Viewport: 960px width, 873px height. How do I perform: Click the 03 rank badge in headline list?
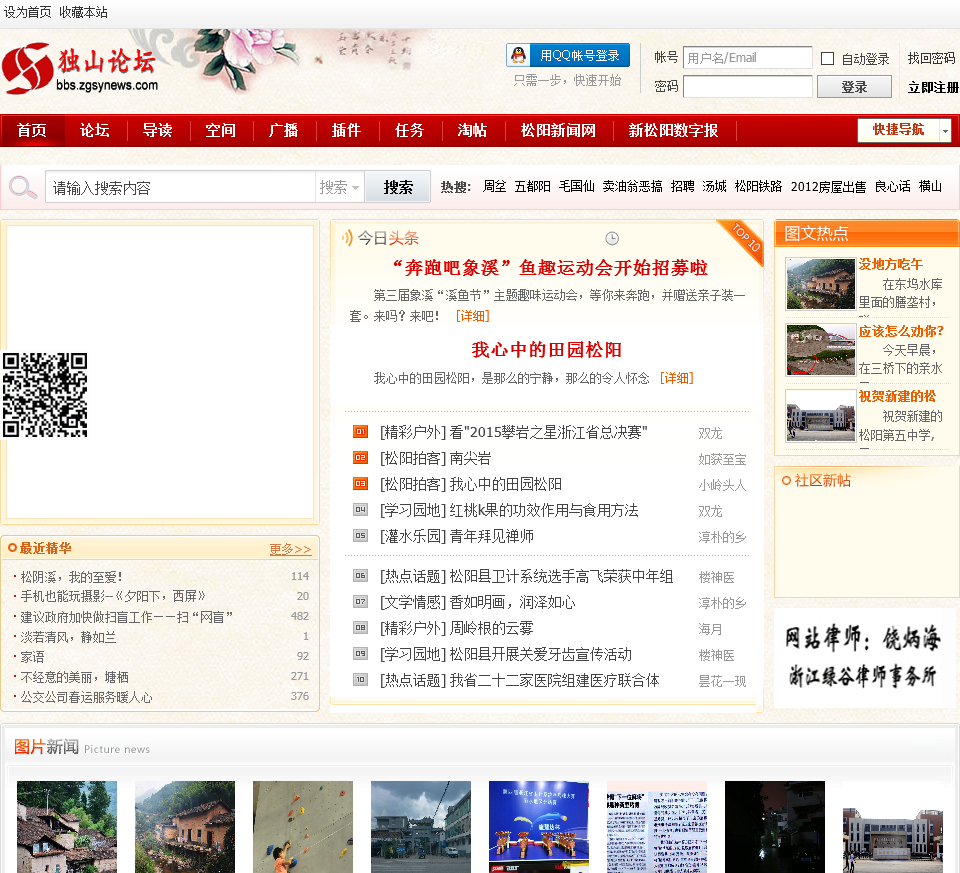[361, 484]
